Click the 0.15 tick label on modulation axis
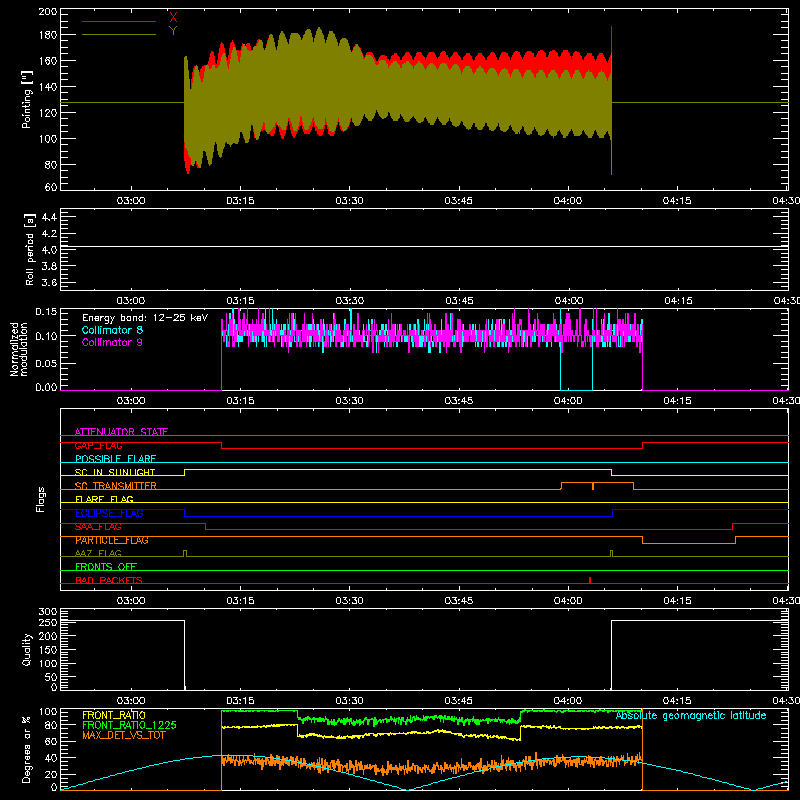This screenshot has width=800, height=800. point(46,311)
